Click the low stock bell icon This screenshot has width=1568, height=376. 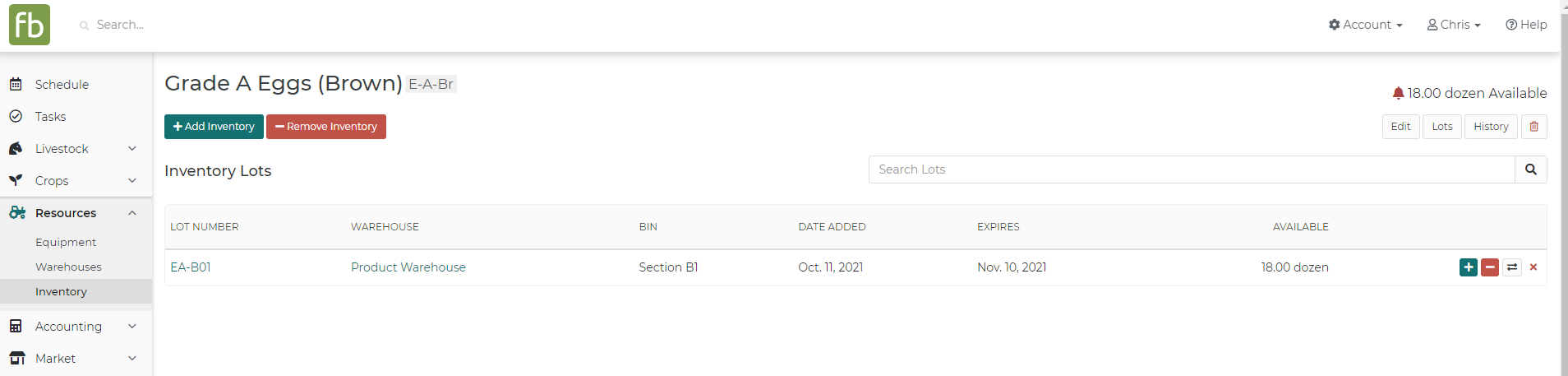click(1398, 93)
